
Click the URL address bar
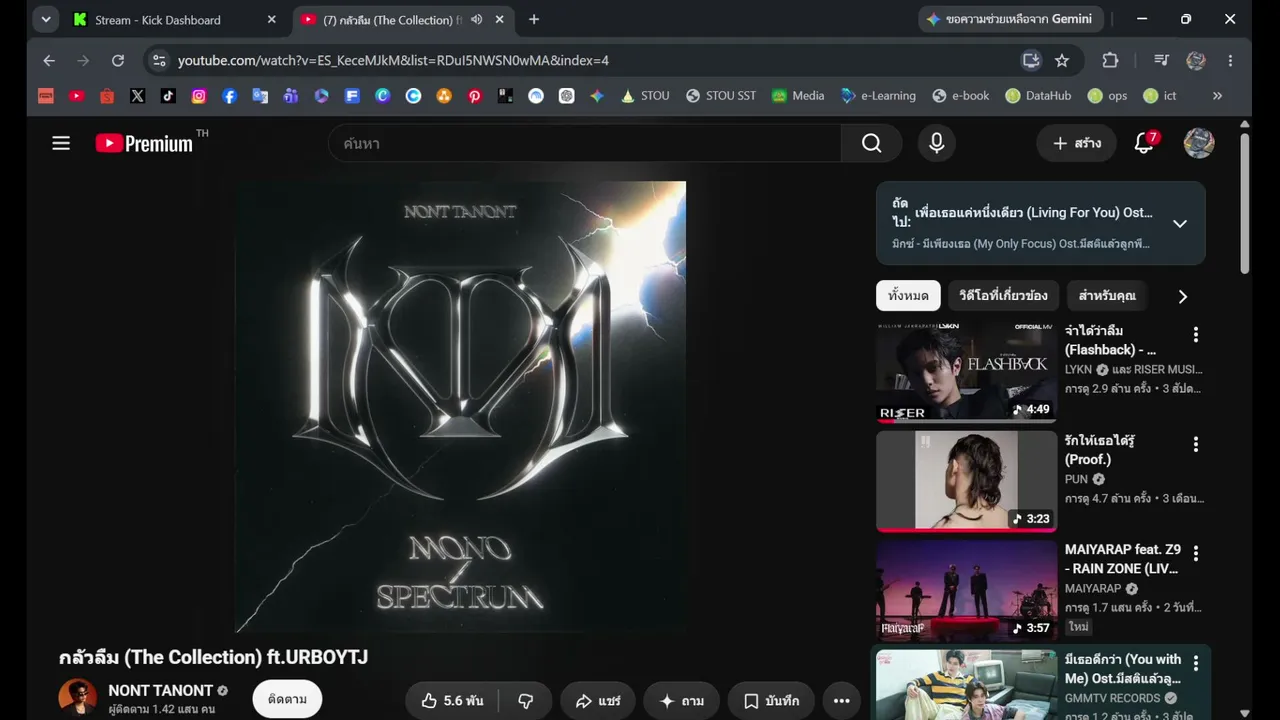click(x=590, y=60)
